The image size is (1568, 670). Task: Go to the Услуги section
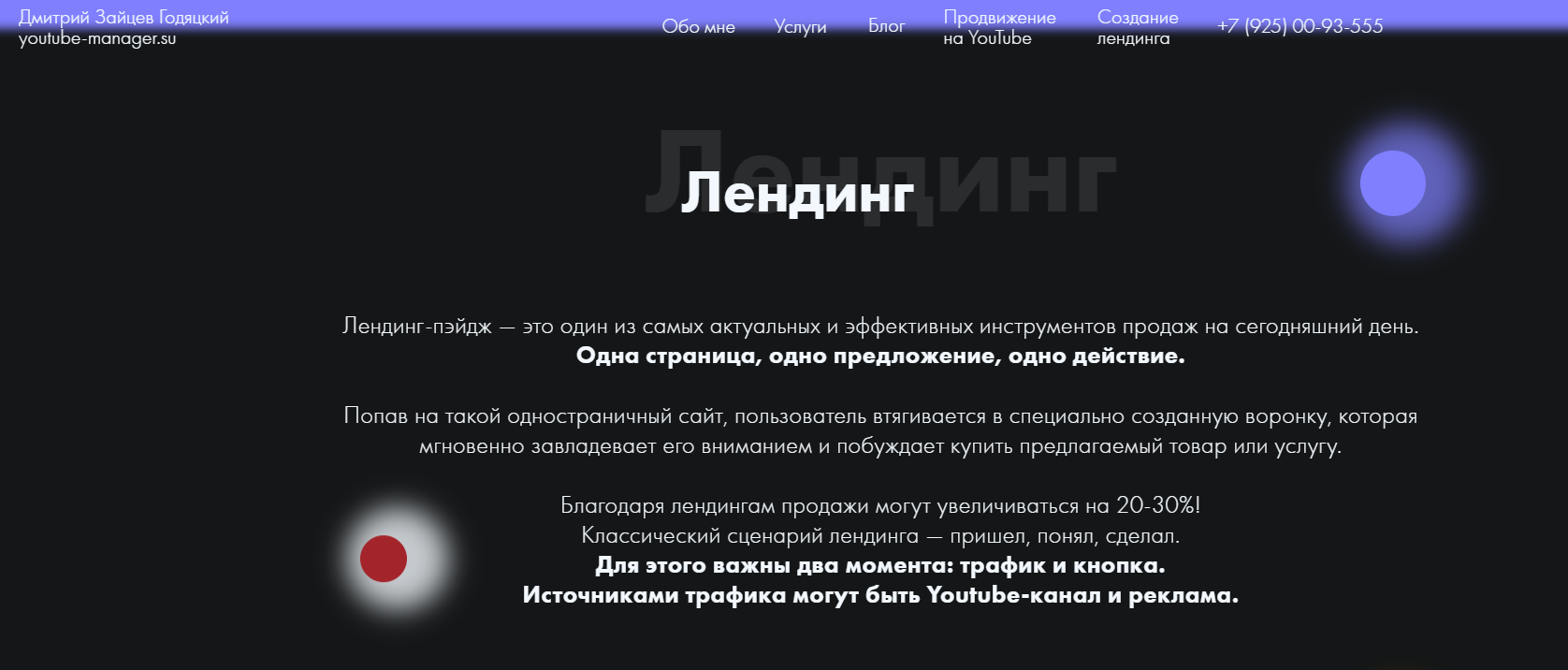click(800, 27)
